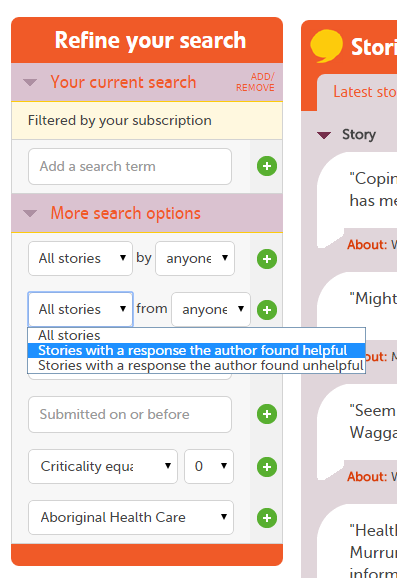Open the Criticality value '0' dropdown
Image resolution: width=397 pixels, height=578 pixels.
click(x=209, y=466)
